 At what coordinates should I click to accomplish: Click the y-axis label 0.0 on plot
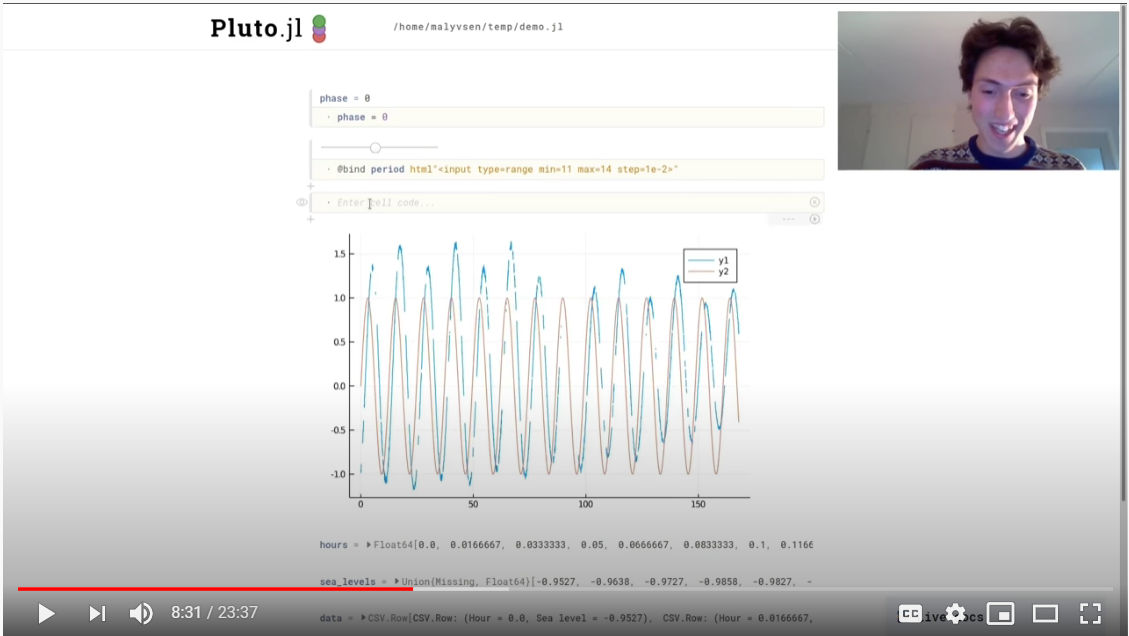[339, 386]
